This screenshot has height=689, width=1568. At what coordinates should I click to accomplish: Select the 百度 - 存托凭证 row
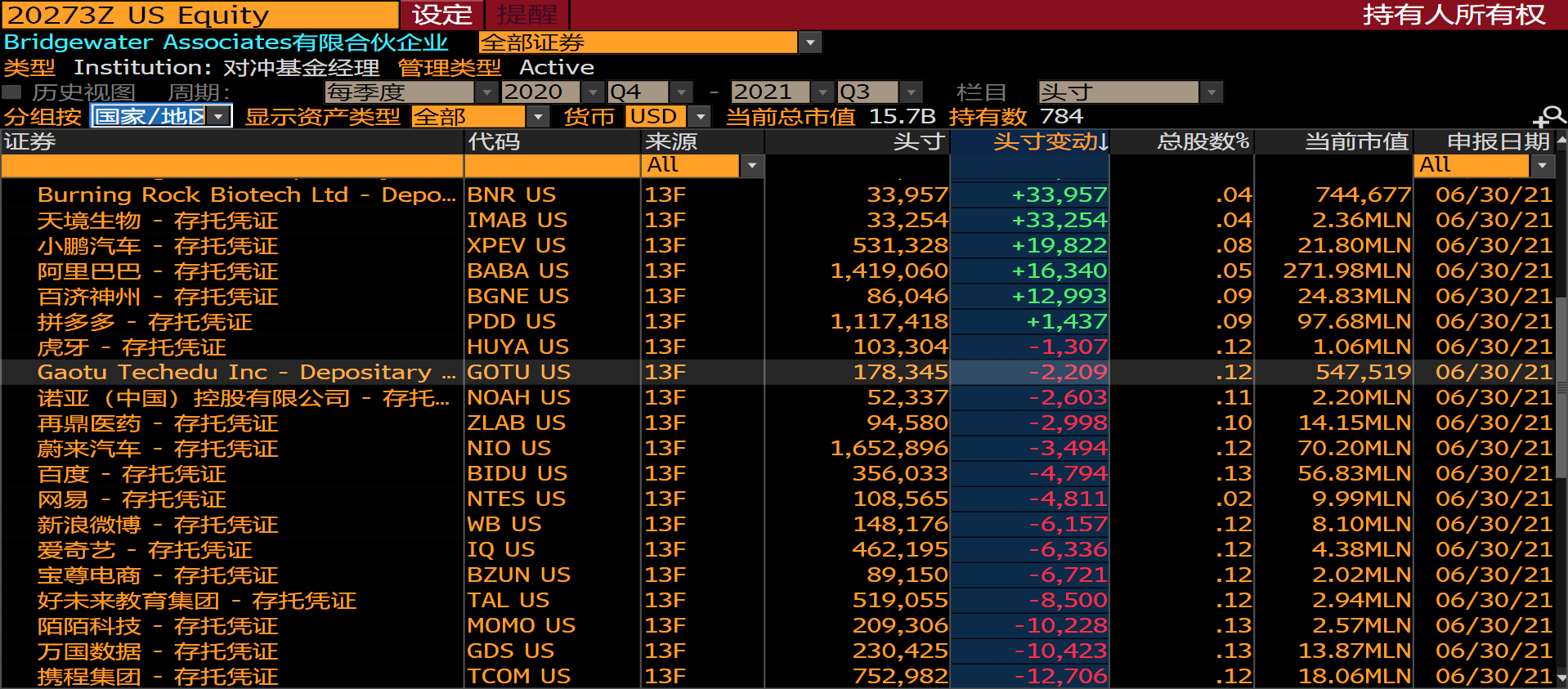[777, 474]
